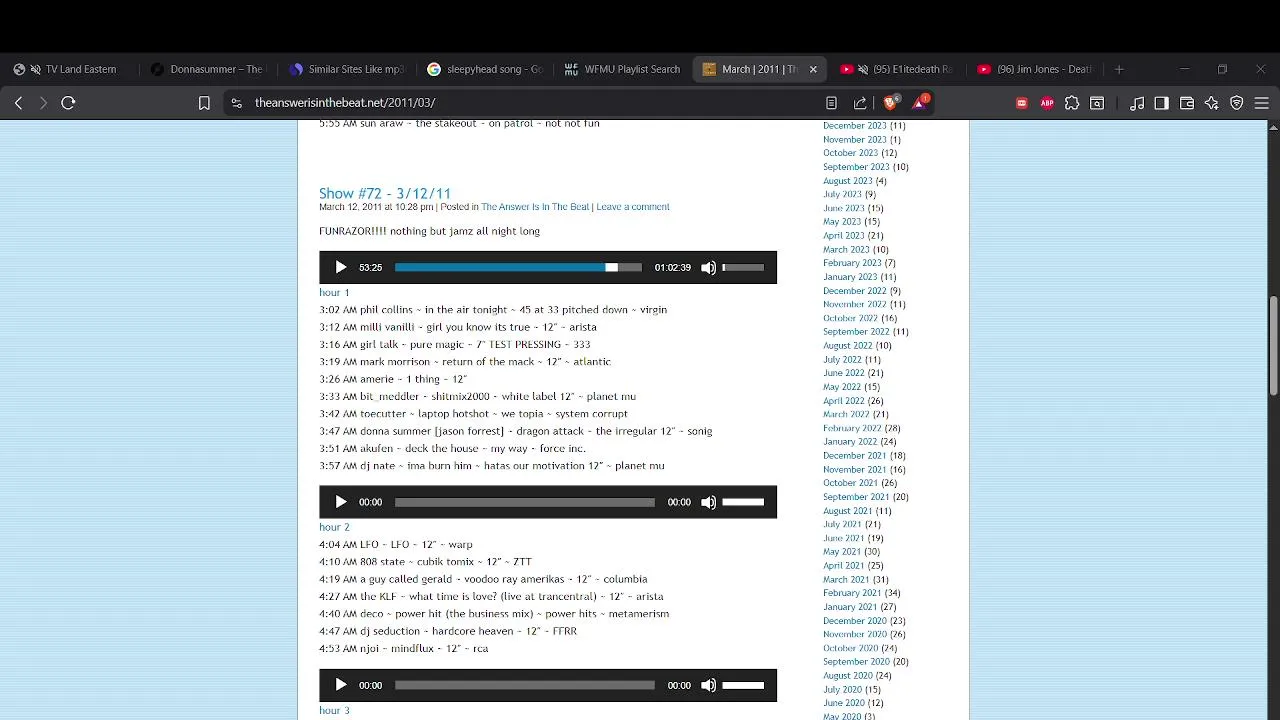Switch to the WFMU Playlist Search tab
1280x720 pixels.
[622, 69]
